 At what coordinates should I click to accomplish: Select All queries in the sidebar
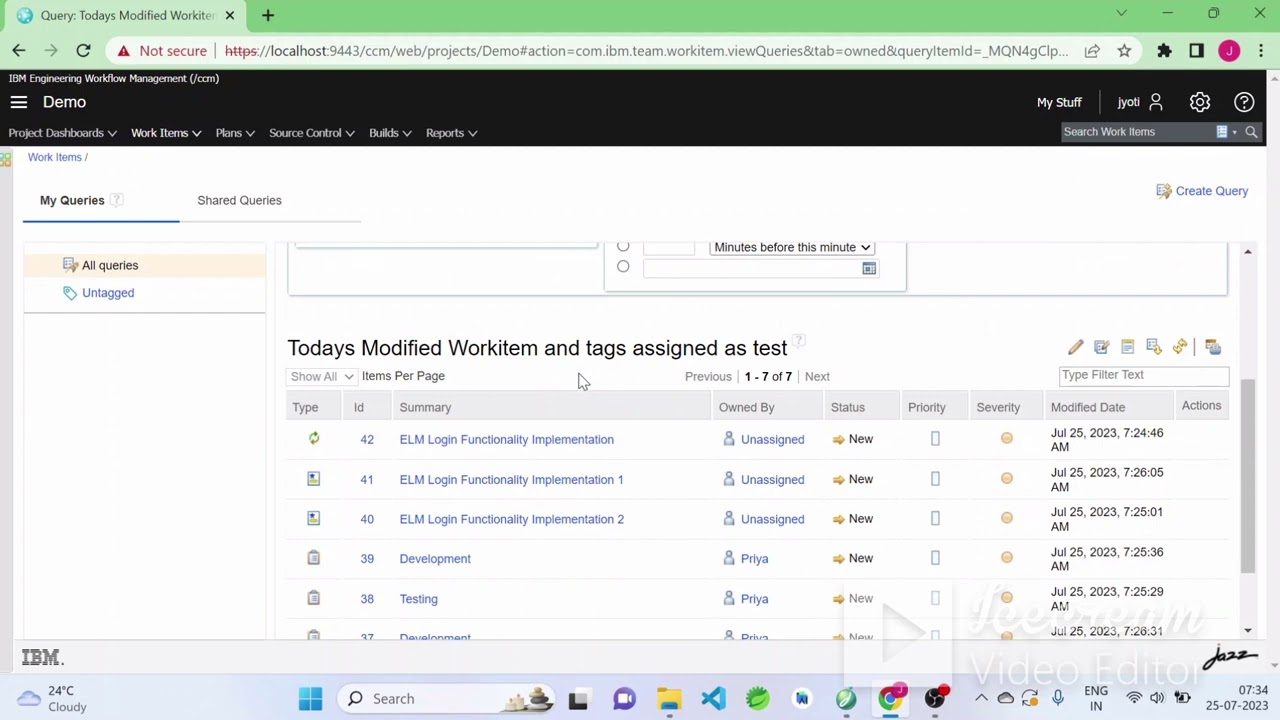110,265
